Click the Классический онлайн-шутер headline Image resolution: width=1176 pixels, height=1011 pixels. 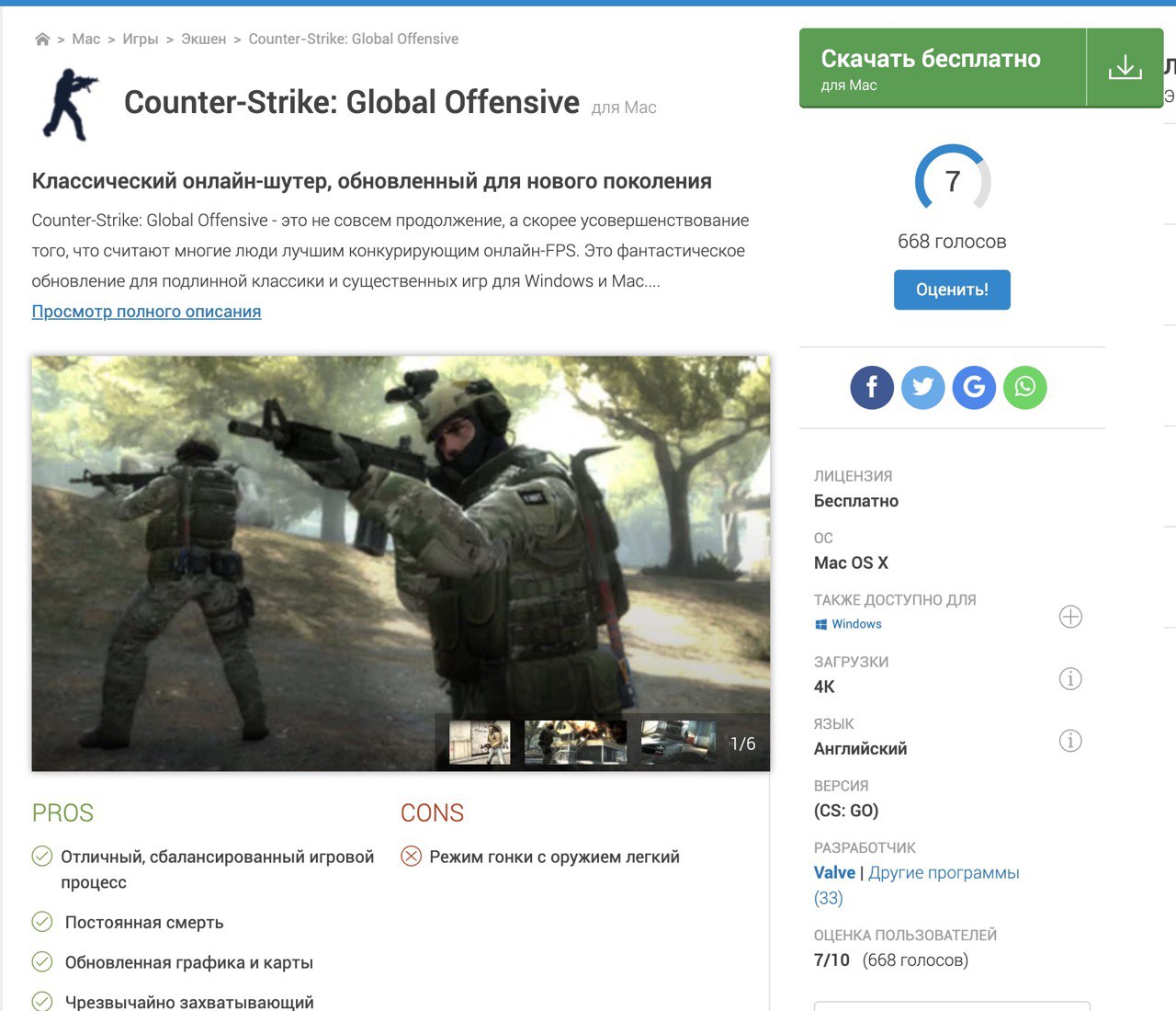[371, 181]
